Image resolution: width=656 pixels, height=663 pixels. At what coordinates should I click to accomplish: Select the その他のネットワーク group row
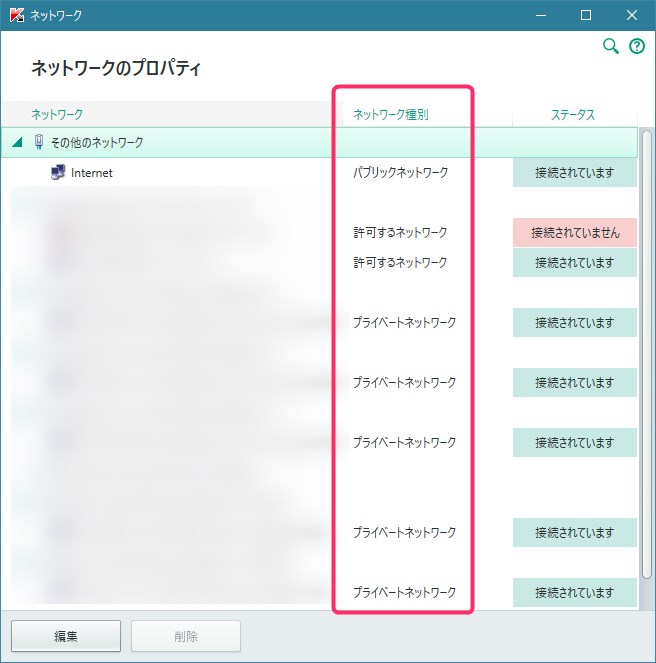pyautogui.click(x=319, y=142)
